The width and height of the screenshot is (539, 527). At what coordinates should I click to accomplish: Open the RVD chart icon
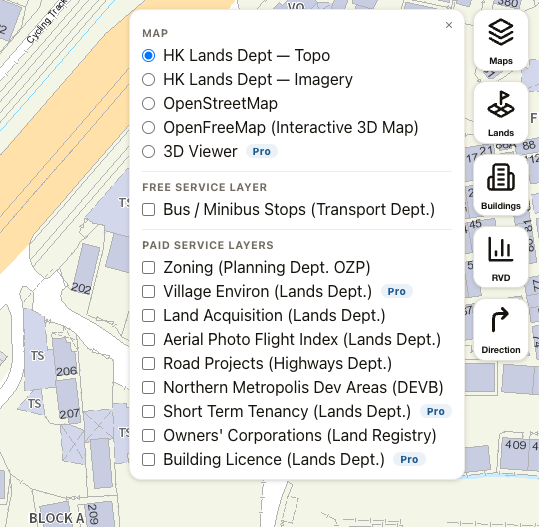501,257
